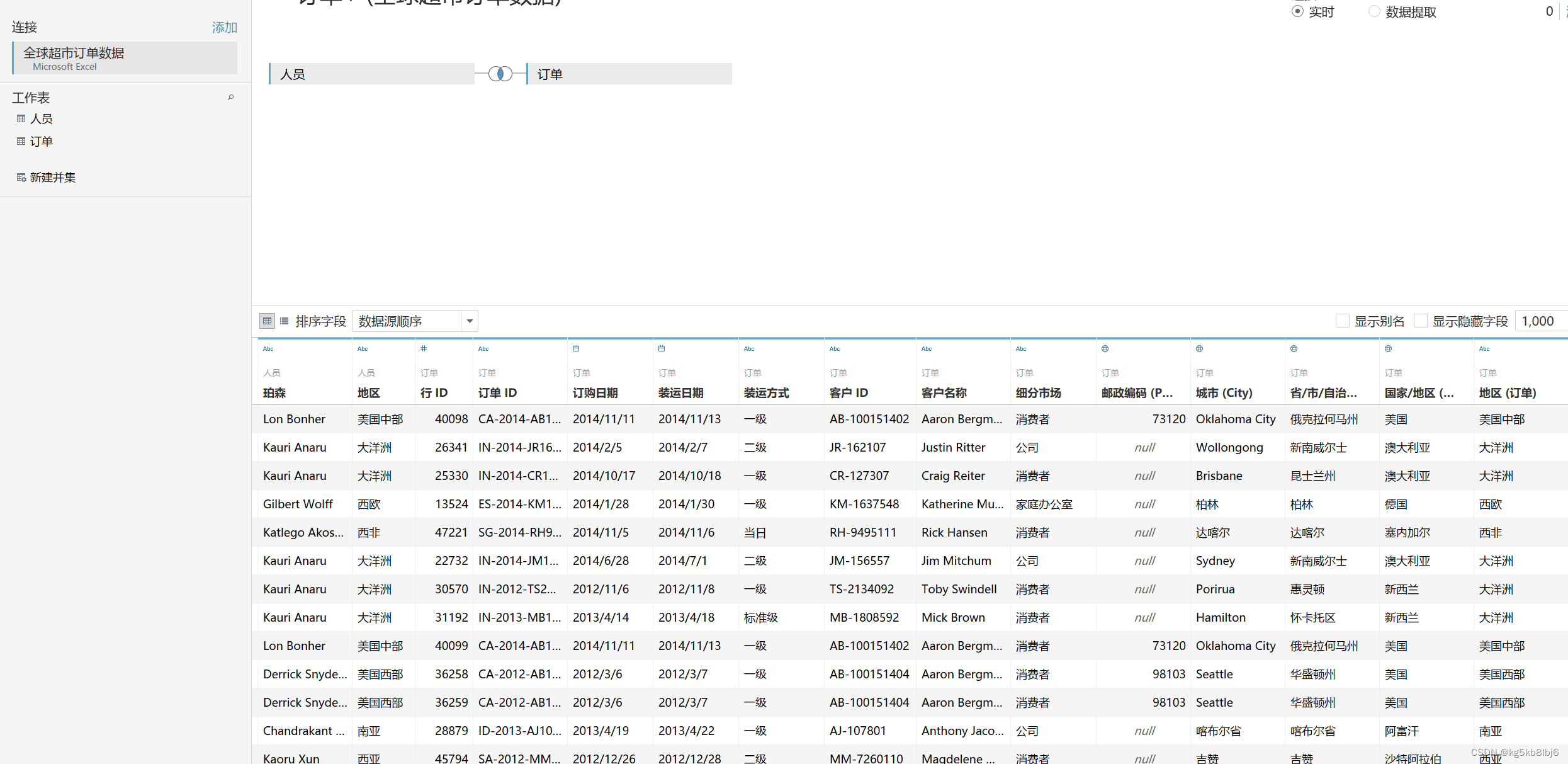Click the 装运方式 column header
This screenshot has width=1568, height=764.
(x=766, y=393)
